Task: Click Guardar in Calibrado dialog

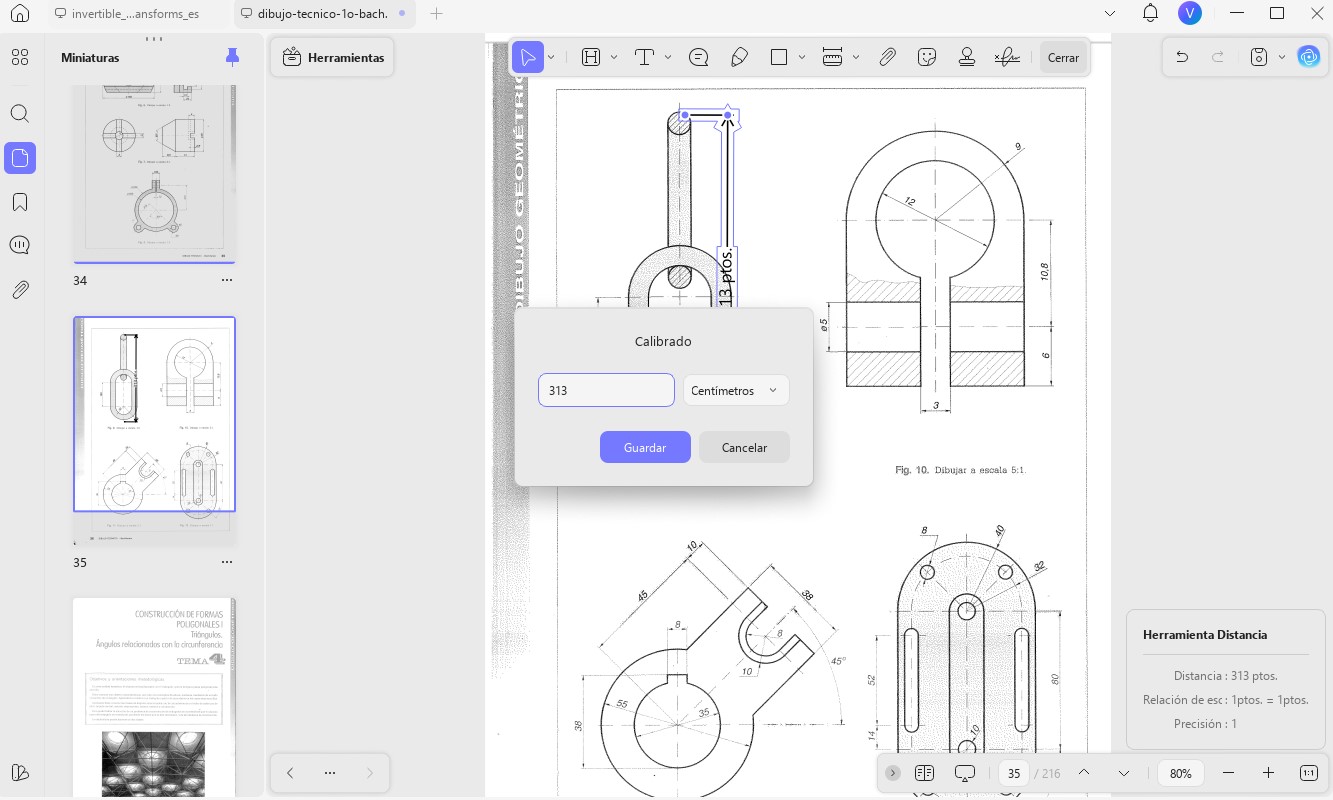Action: (x=645, y=447)
